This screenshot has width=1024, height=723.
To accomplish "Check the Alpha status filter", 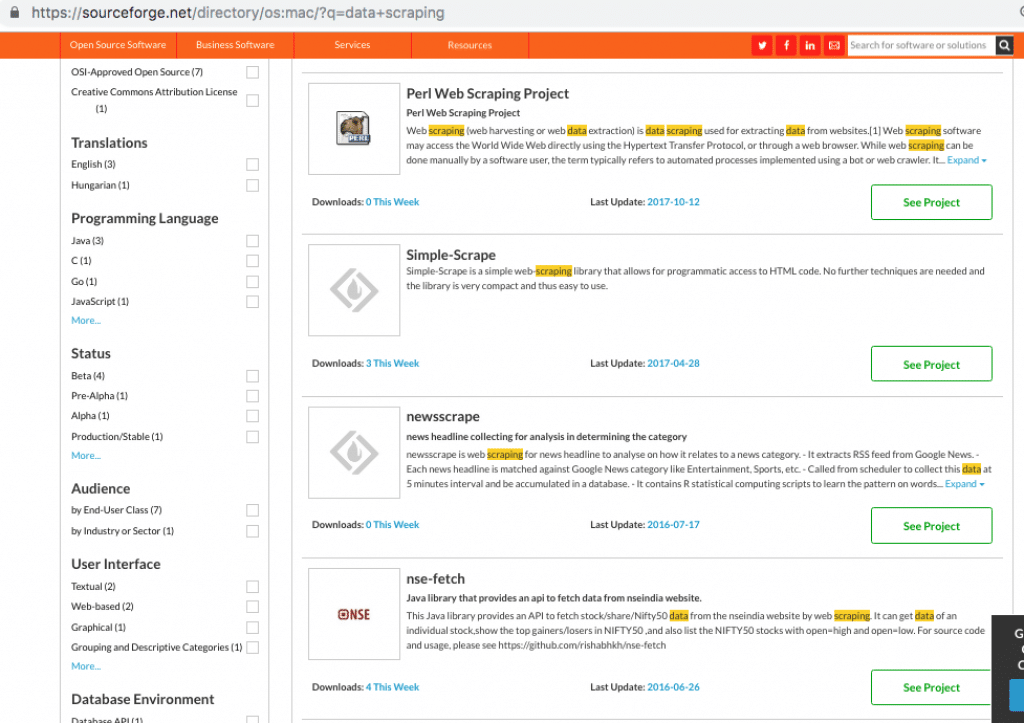I will (x=252, y=416).
